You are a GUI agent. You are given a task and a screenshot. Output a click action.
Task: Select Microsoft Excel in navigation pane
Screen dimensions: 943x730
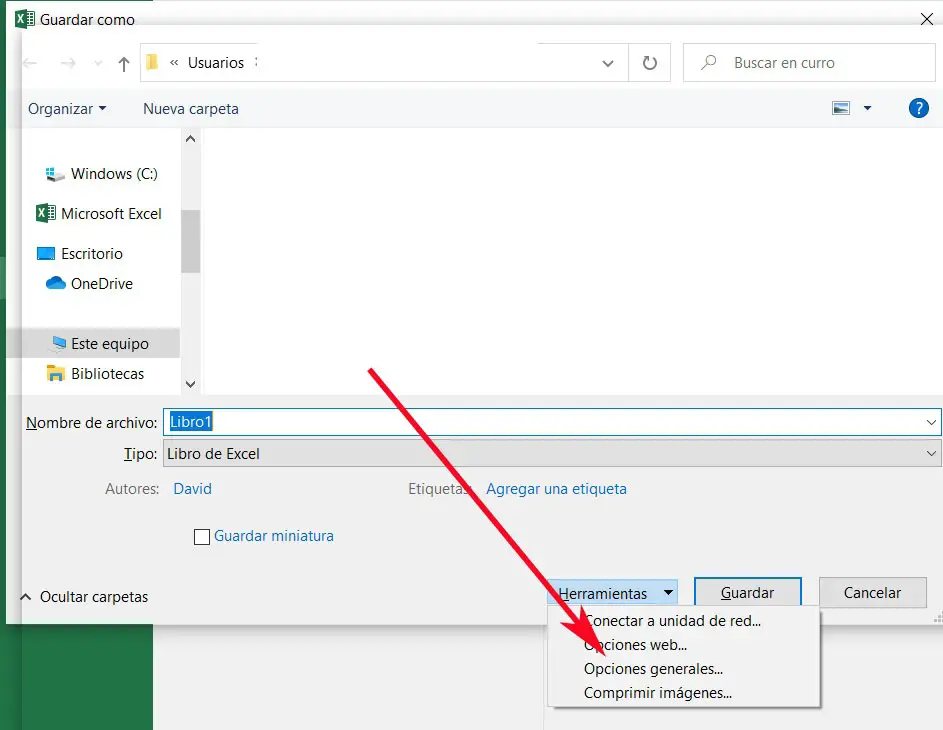point(99,213)
